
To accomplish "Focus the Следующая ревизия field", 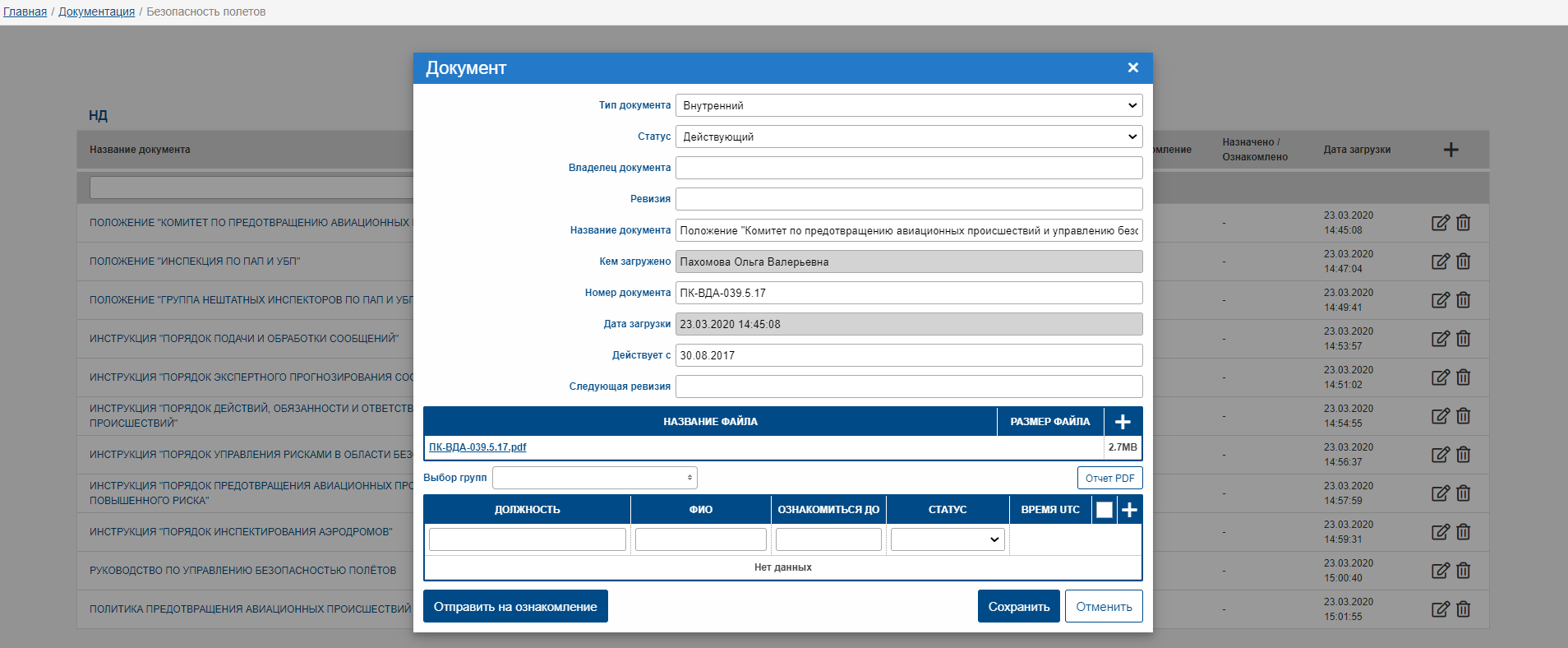I will [x=909, y=386].
